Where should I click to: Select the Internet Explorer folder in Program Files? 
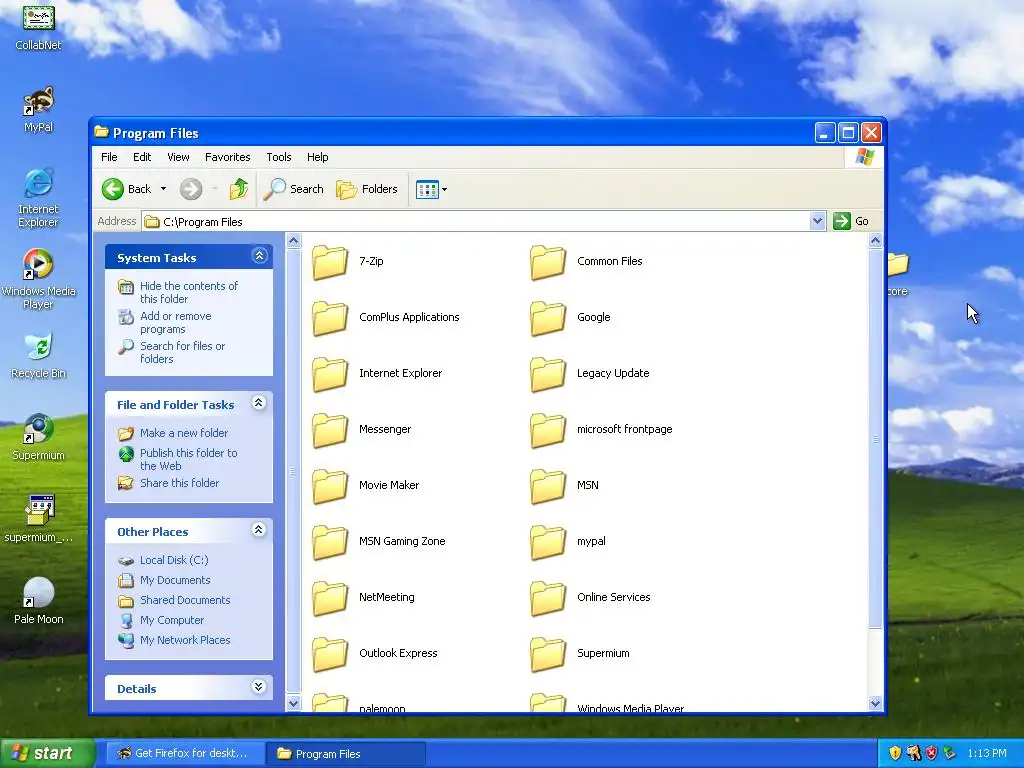click(330, 374)
